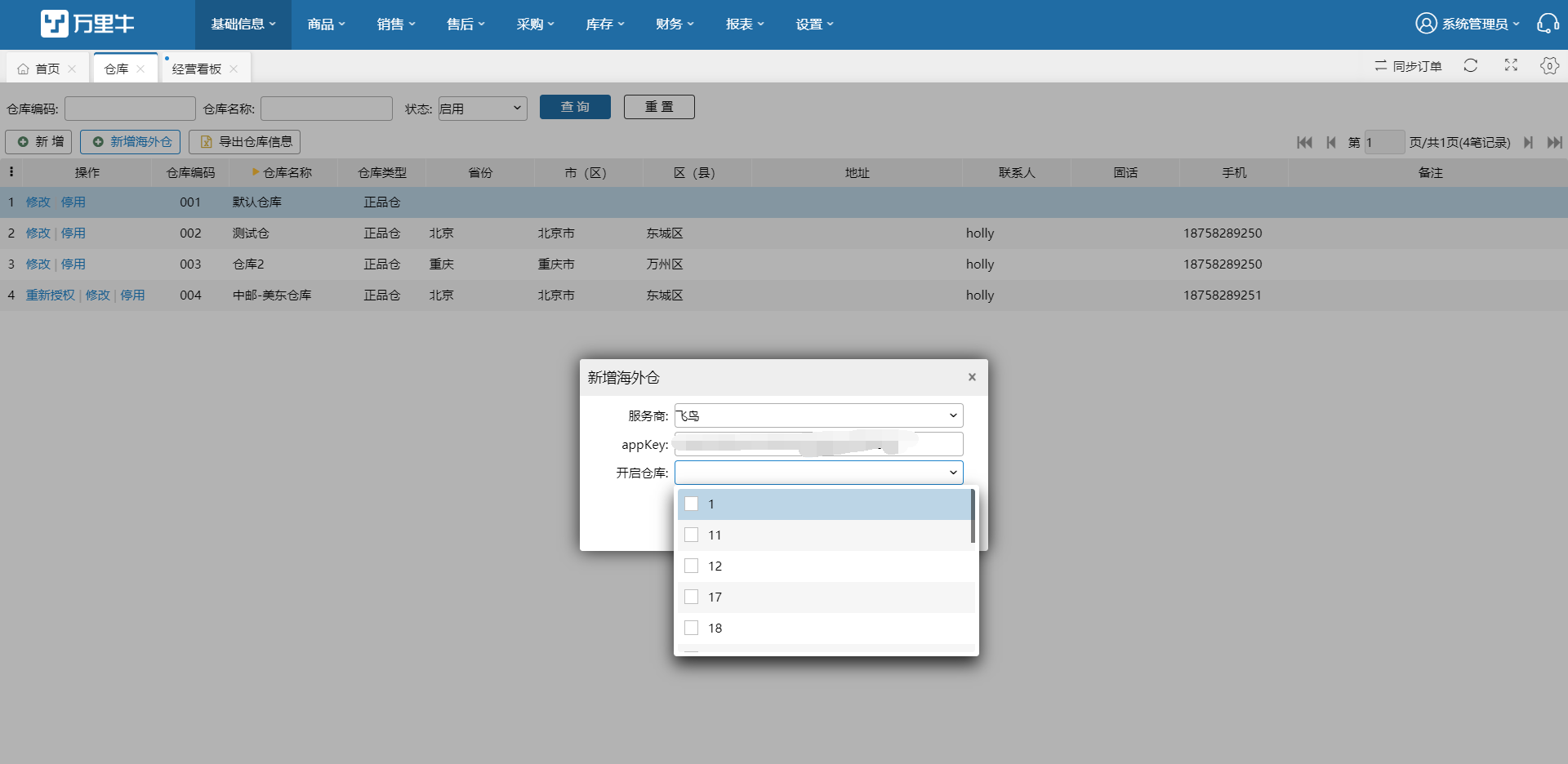
Task: Click phone number 18758289251
Action: (x=1223, y=295)
